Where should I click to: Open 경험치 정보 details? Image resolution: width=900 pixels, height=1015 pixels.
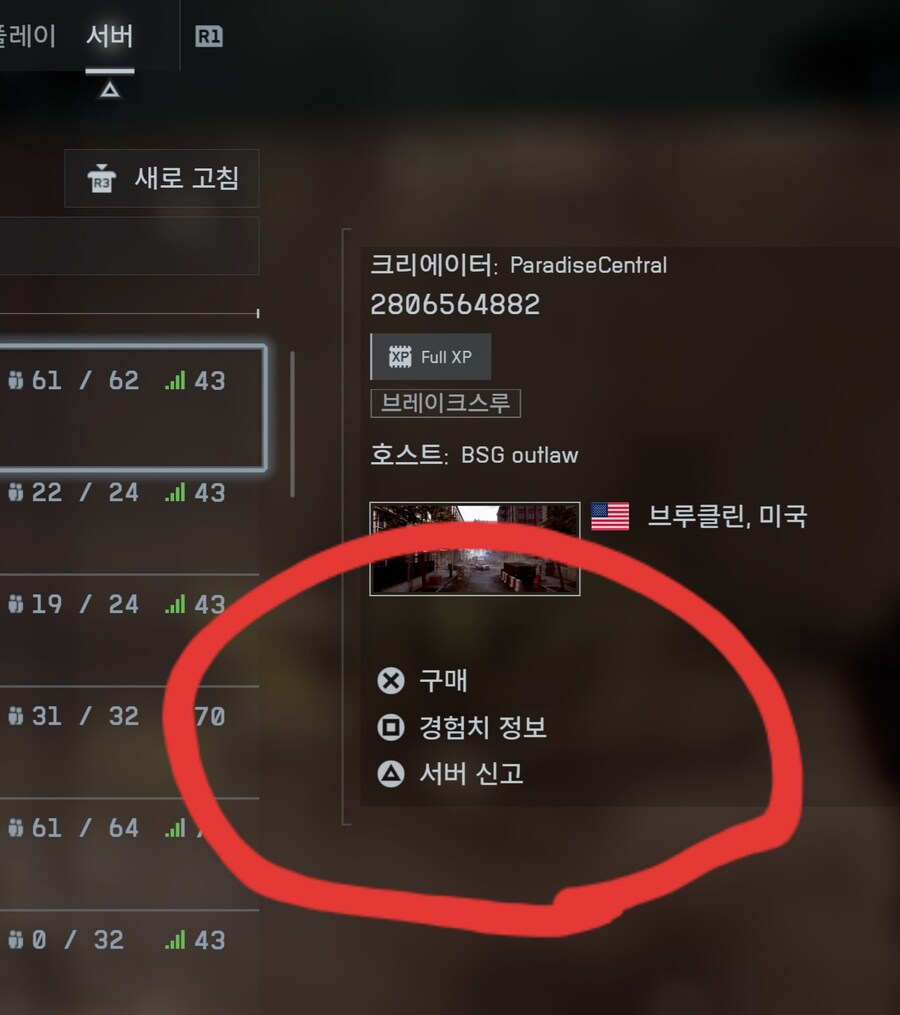point(482,728)
